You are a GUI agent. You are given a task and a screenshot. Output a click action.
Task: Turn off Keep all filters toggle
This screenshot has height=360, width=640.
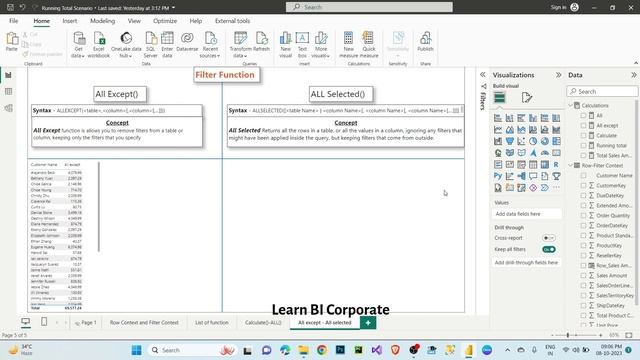click(549, 249)
